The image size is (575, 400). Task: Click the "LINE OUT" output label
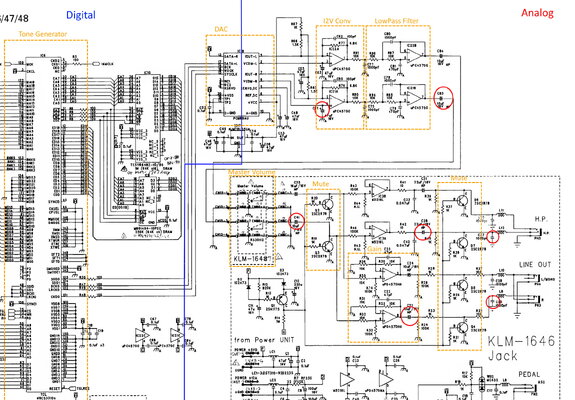click(535, 265)
